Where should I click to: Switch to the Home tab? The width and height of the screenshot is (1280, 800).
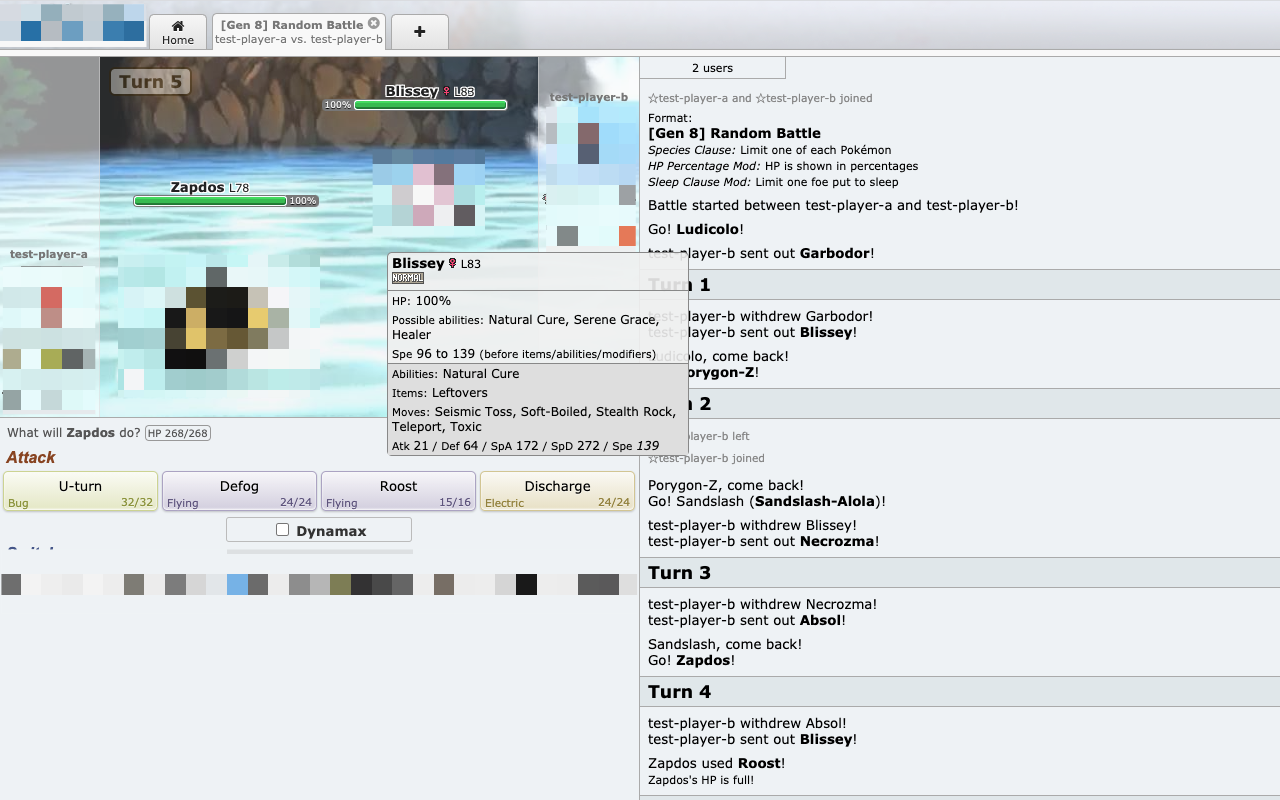(x=178, y=31)
